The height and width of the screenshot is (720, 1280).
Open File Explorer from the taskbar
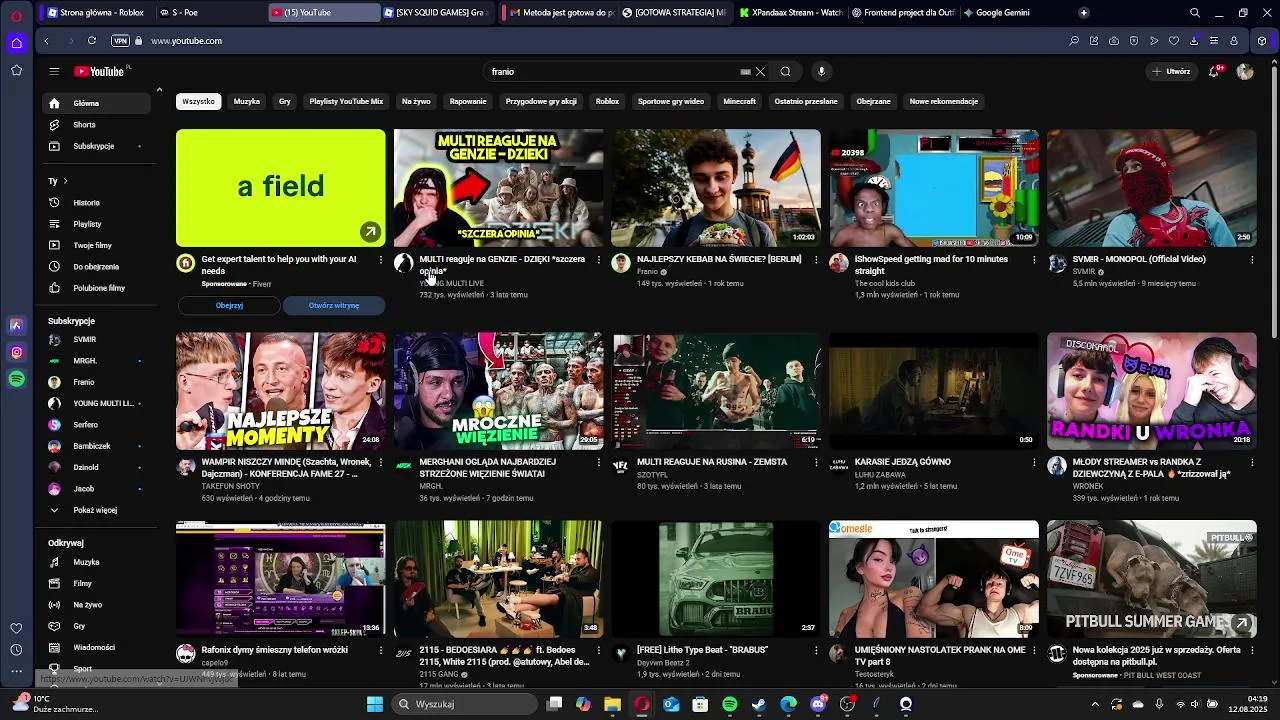coord(612,704)
